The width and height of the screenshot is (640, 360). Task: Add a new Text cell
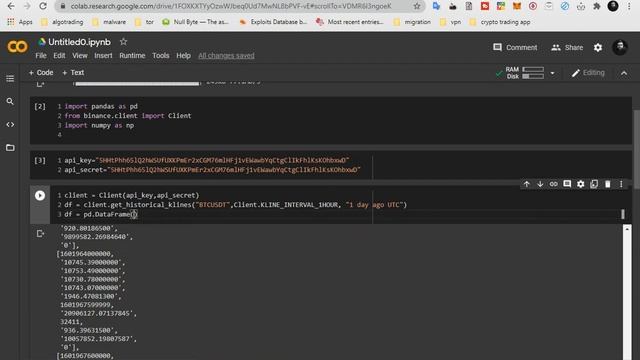pyautogui.click(x=73, y=73)
